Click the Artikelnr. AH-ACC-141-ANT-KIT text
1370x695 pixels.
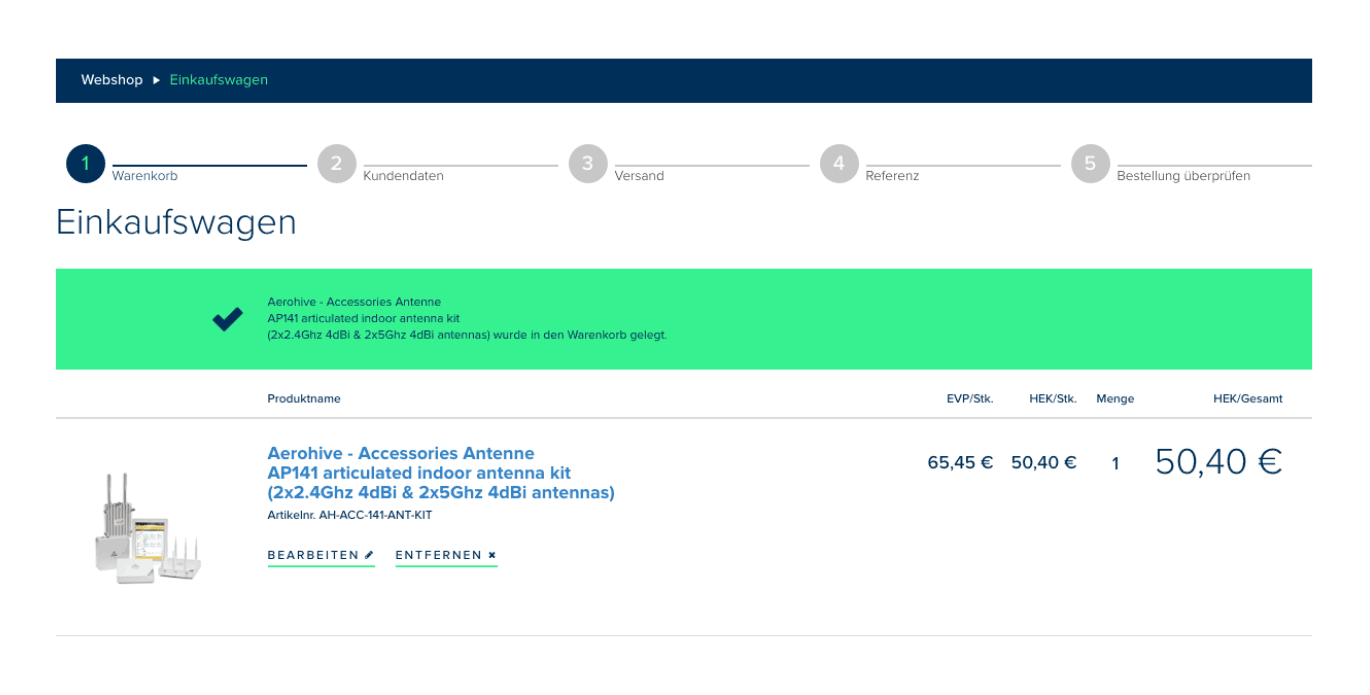350,516
